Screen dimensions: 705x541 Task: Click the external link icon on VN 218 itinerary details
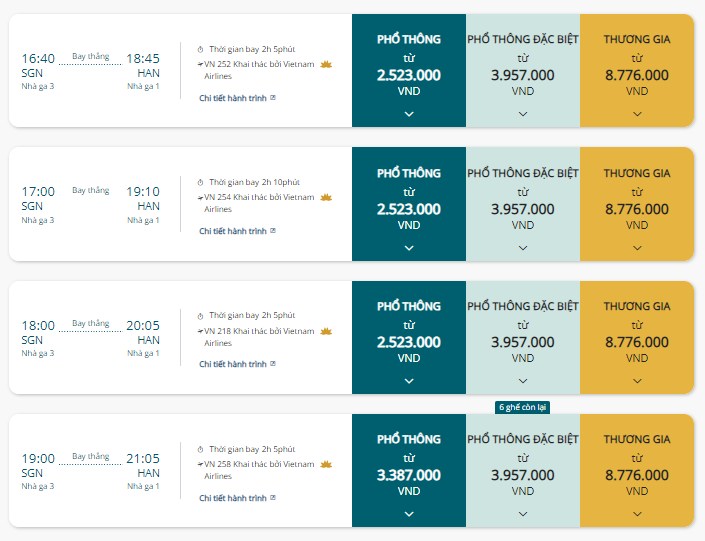pyautogui.click(x=273, y=363)
